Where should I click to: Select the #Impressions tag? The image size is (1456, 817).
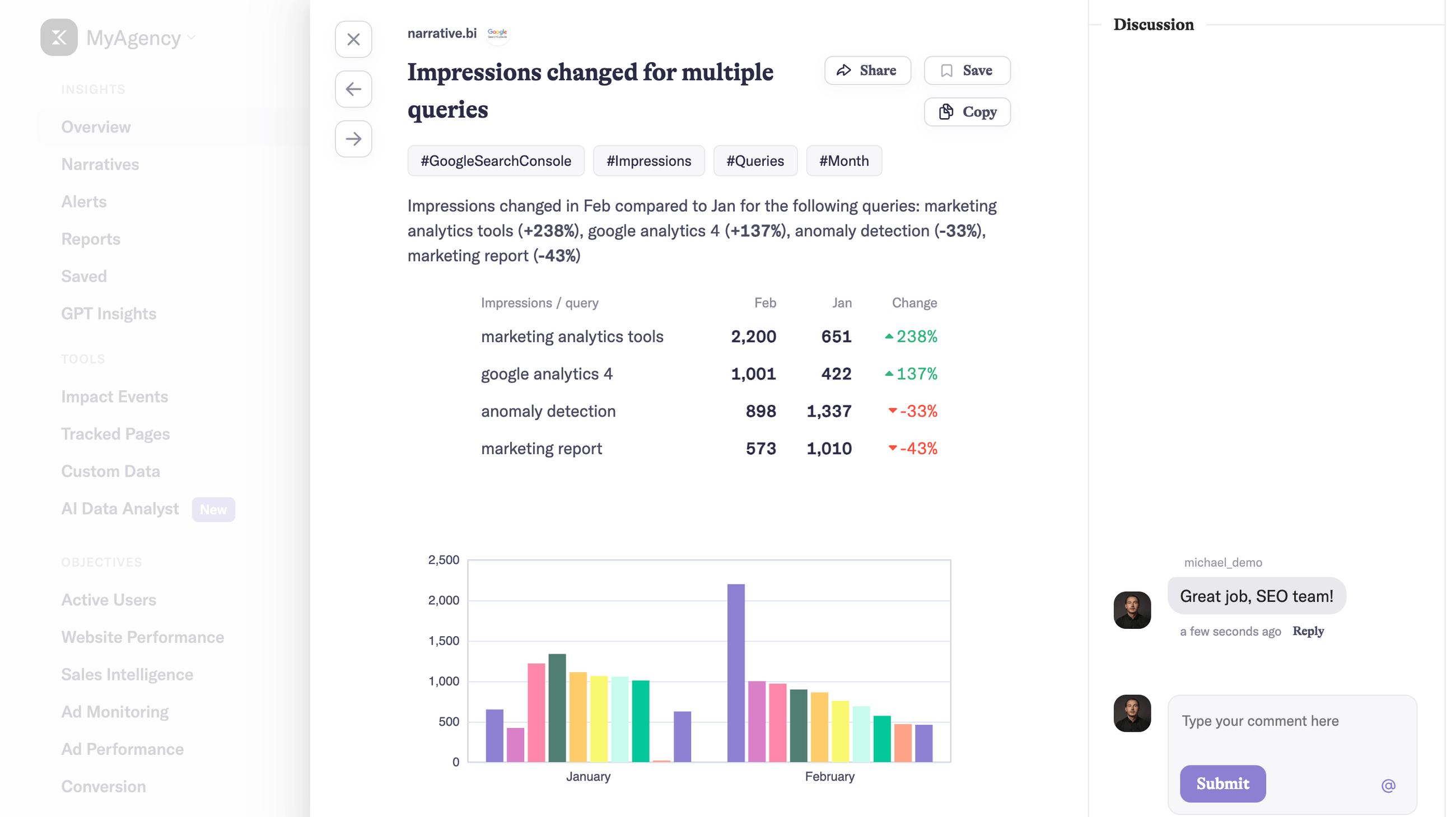point(648,161)
